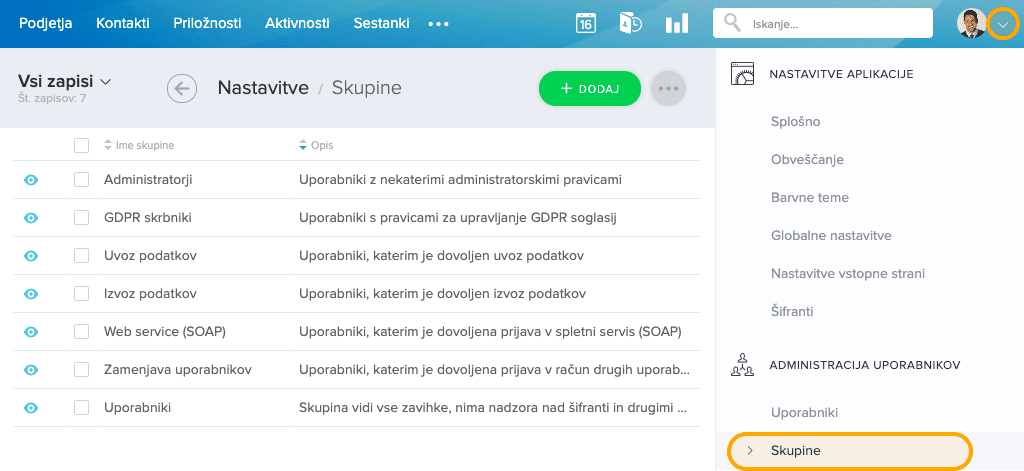This screenshot has width=1024, height=471.
Task: Check the Uvoz podatkov row checkbox
Action: point(82,256)
